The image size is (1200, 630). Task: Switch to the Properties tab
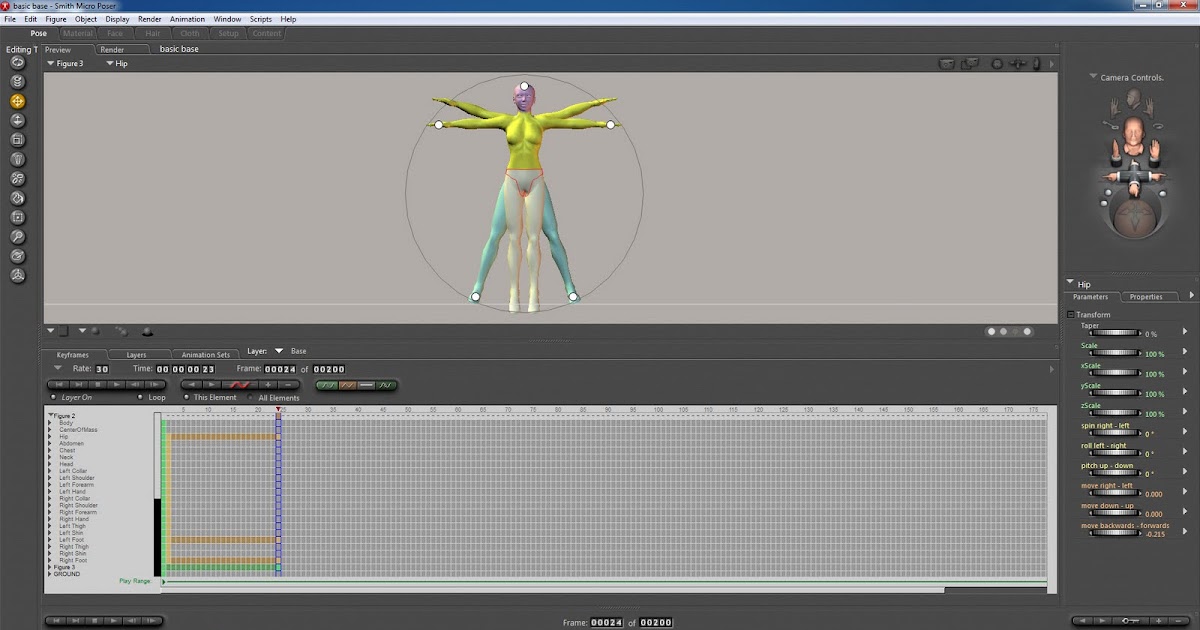[x=1146, y=296]
